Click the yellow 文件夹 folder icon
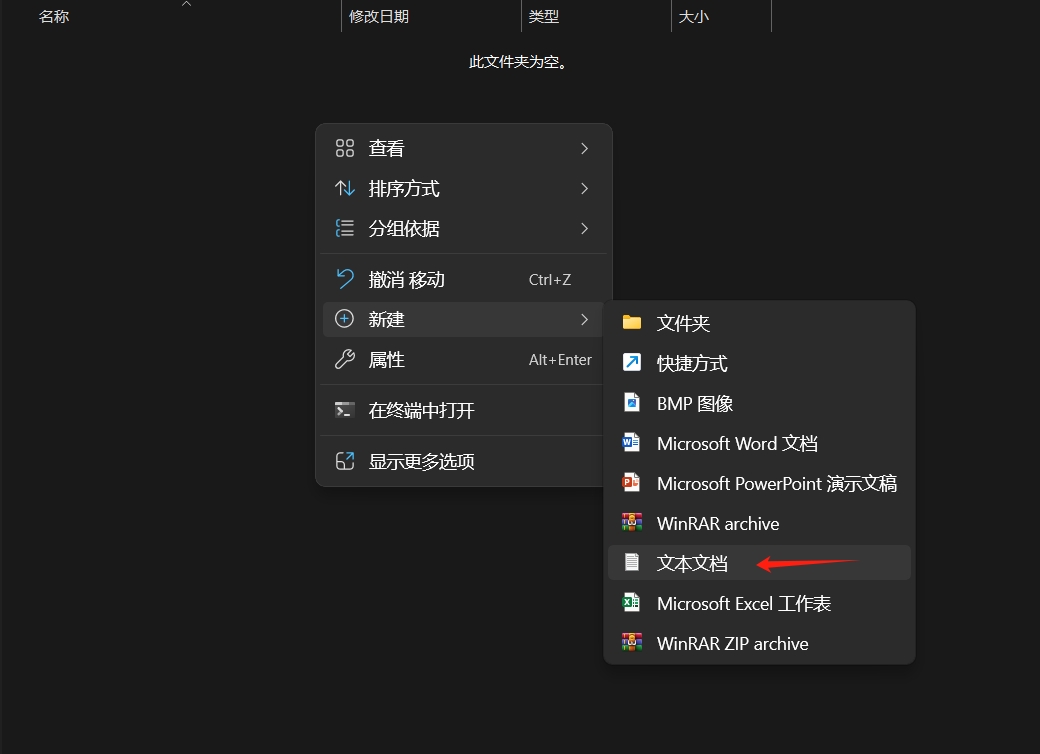The width and height of the screenshot is (1040, 754). [x=632, y=323]
